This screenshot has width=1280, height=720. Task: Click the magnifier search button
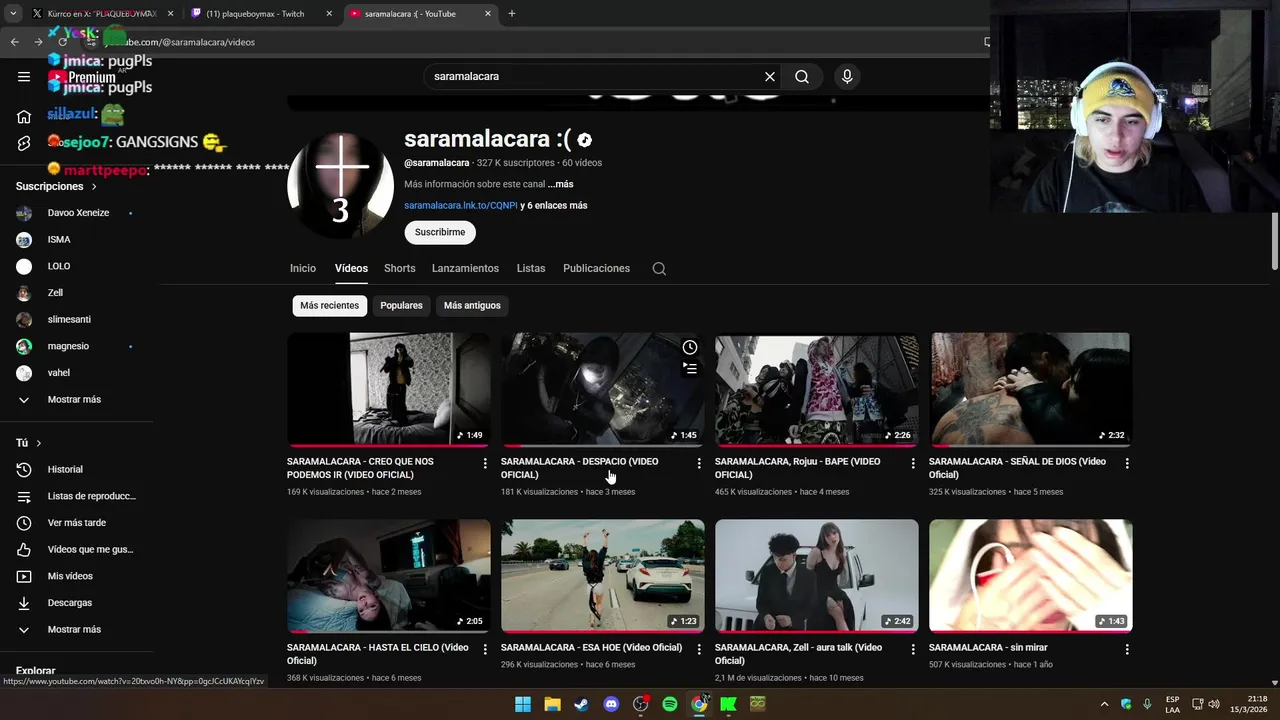[x=802, y=76]
